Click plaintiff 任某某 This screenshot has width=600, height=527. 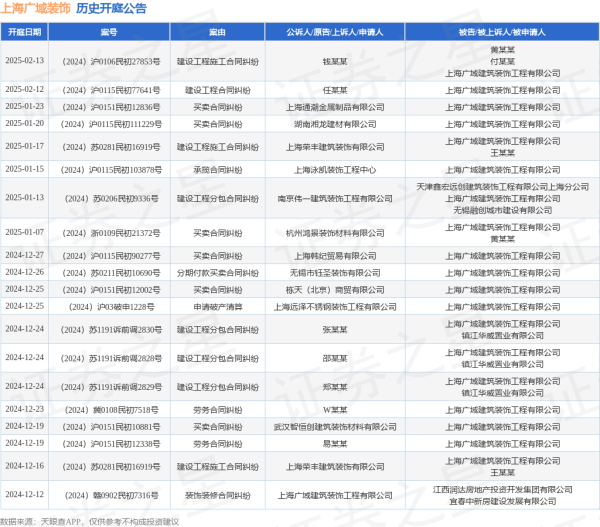[x=335, y=90]
